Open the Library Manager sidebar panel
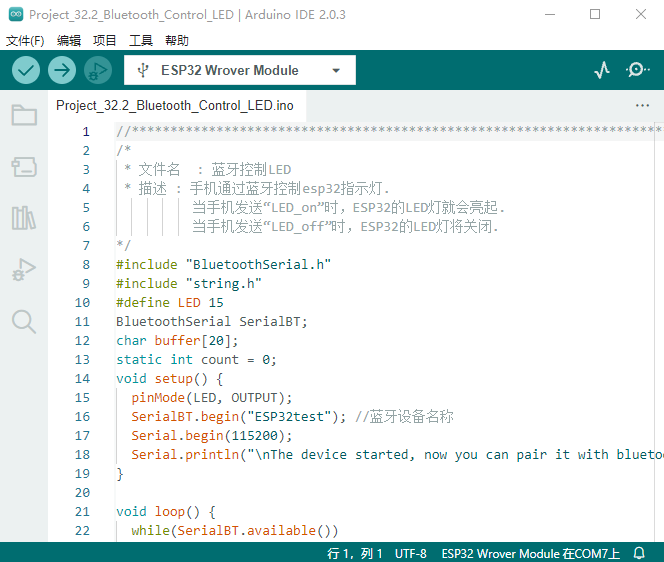The width and height of the screenshot is (664, 562). 24,218
